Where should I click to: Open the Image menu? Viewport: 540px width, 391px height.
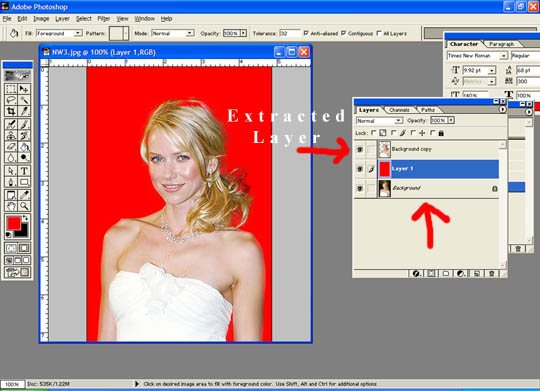pyautogui.click(x=41, y=19)
